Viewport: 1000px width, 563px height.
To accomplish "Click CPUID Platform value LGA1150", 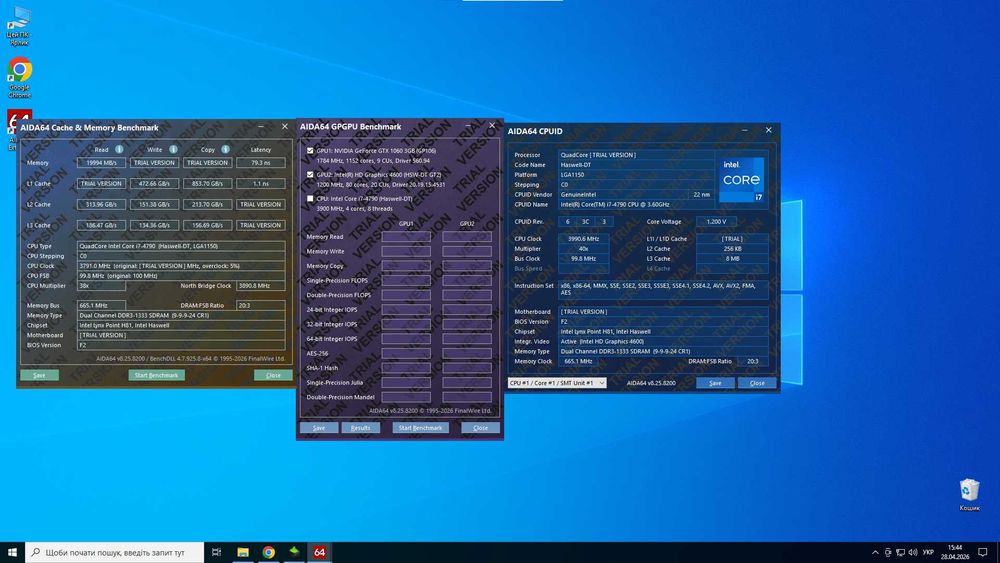I will pos(636,175).
